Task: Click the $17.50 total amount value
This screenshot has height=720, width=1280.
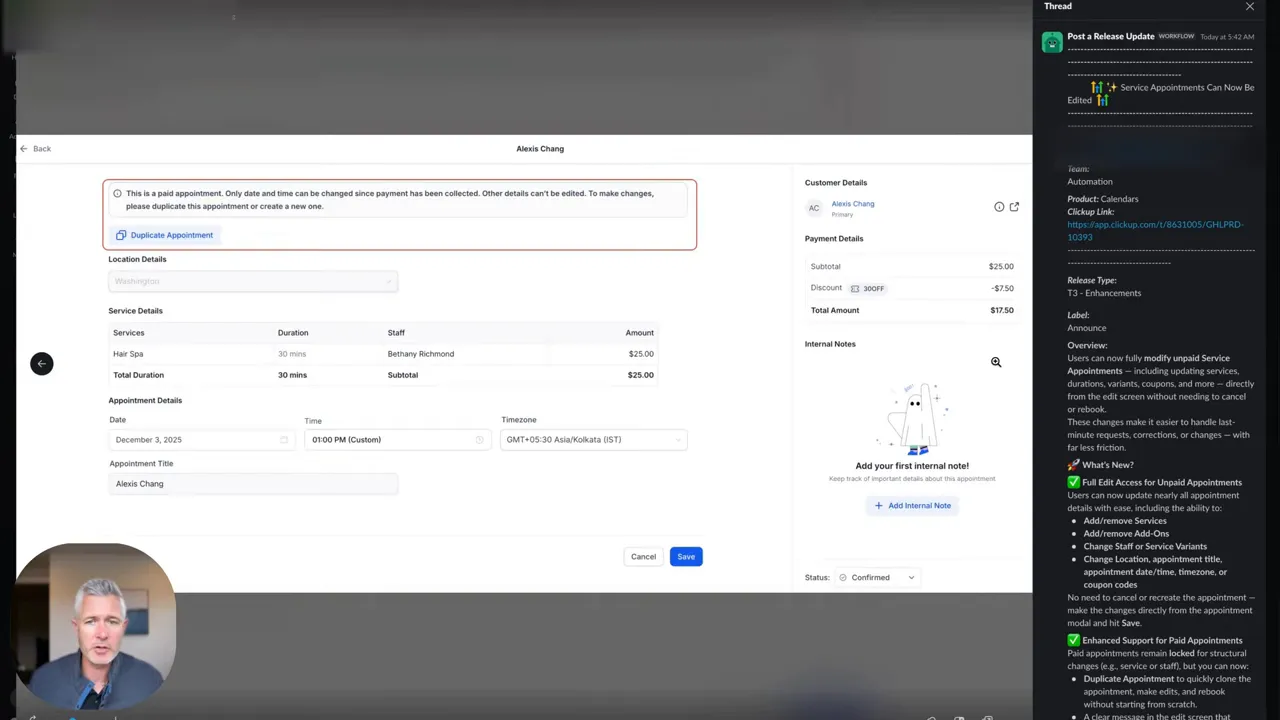Action: (1002, 310)
